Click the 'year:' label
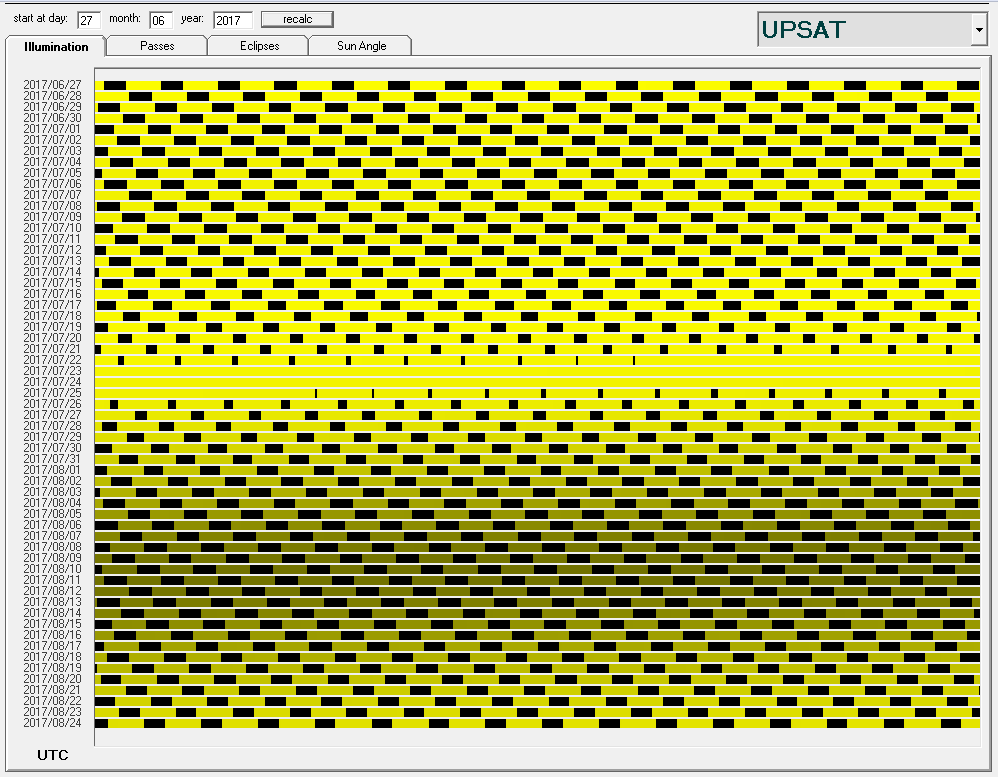Screen dimensions: 998x777 192,18
